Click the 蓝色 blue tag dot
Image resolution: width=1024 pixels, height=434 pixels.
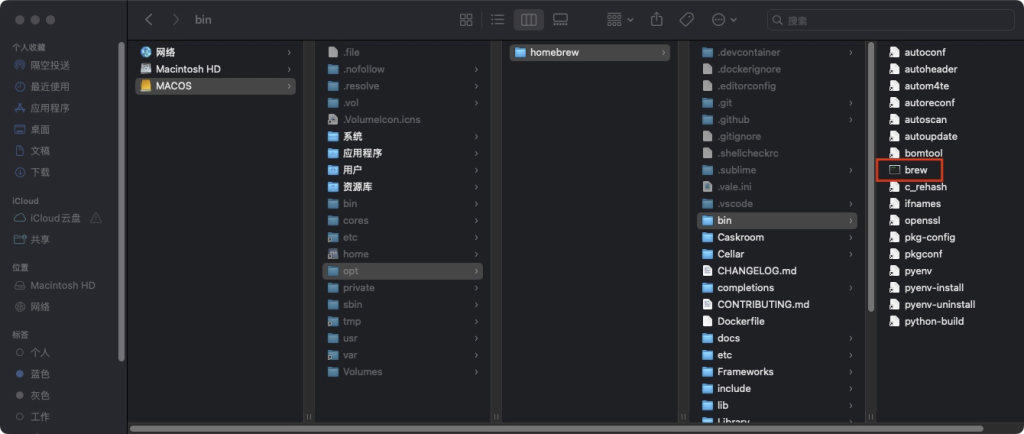pos(21,374)
